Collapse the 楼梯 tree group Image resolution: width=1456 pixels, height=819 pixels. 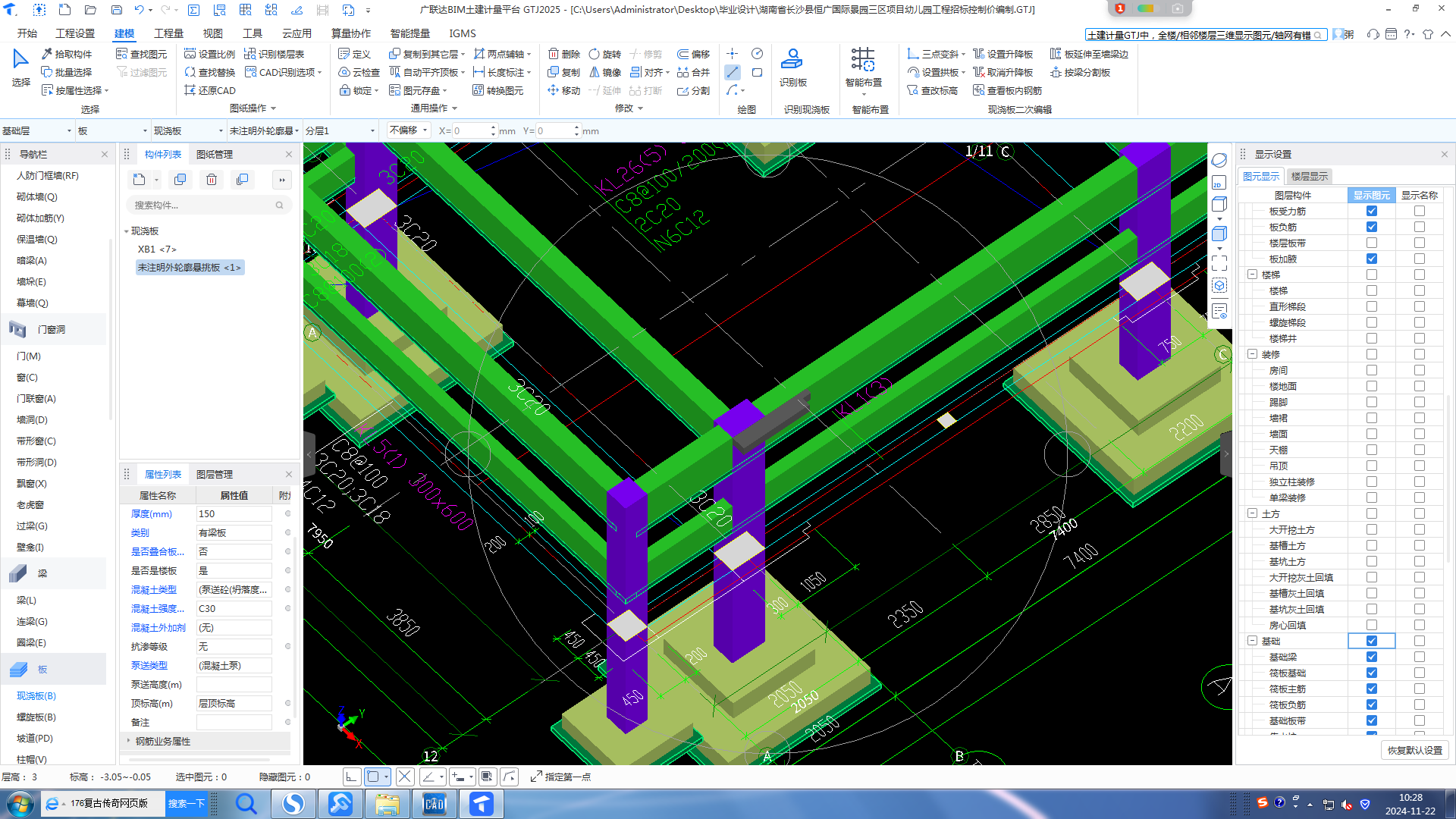pyautogui.click(x=1252, y=275)
